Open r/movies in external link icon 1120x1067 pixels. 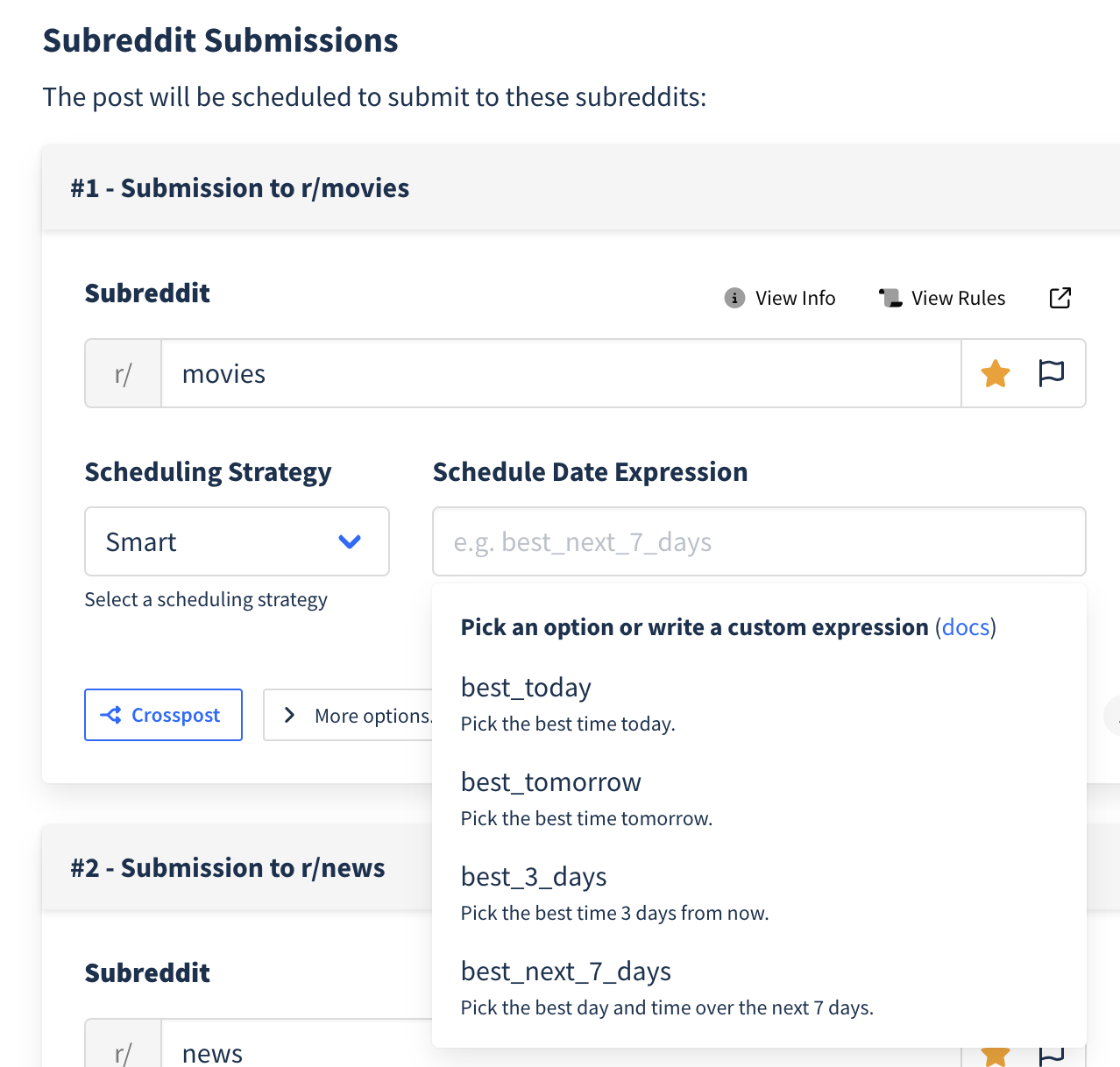[x=1060, y=298]
